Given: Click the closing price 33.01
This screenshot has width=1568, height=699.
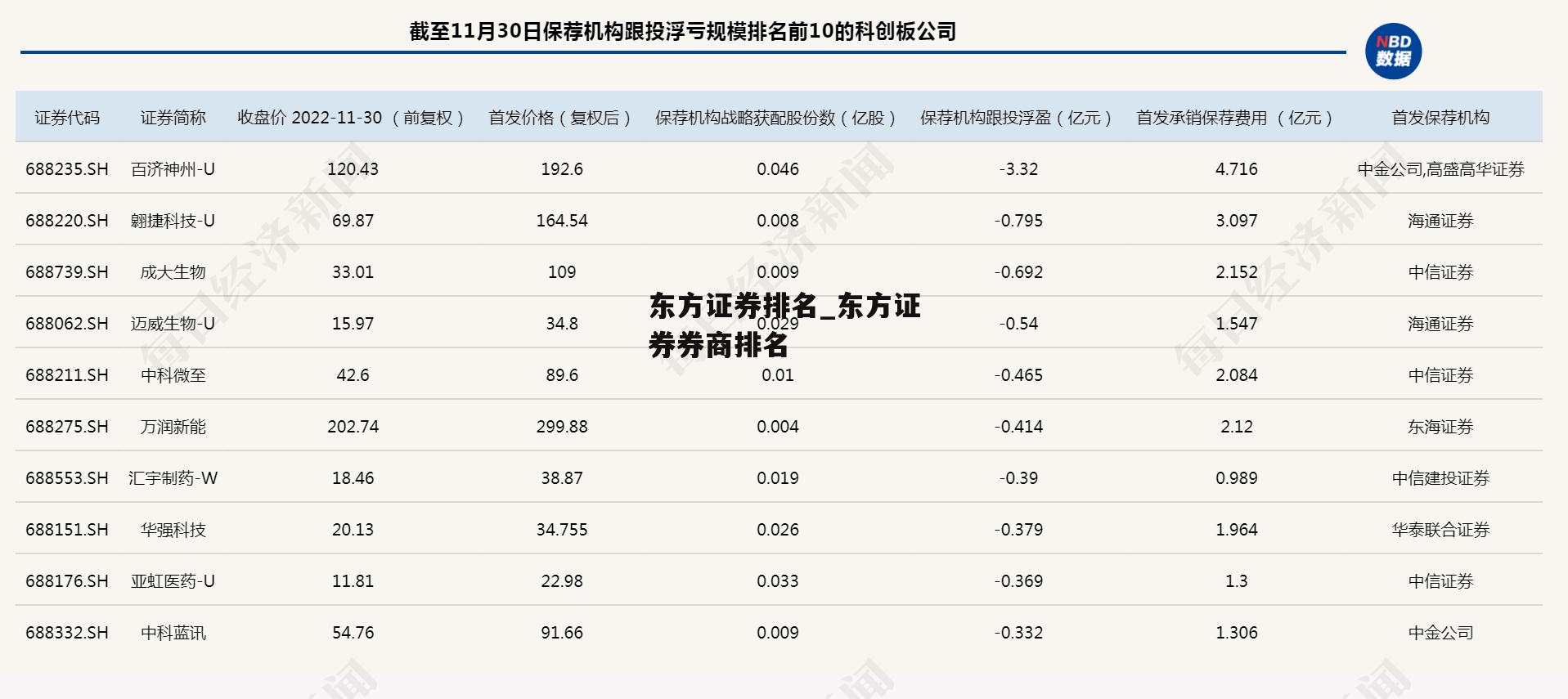Looking at the screenshot, I should point(353,272).
